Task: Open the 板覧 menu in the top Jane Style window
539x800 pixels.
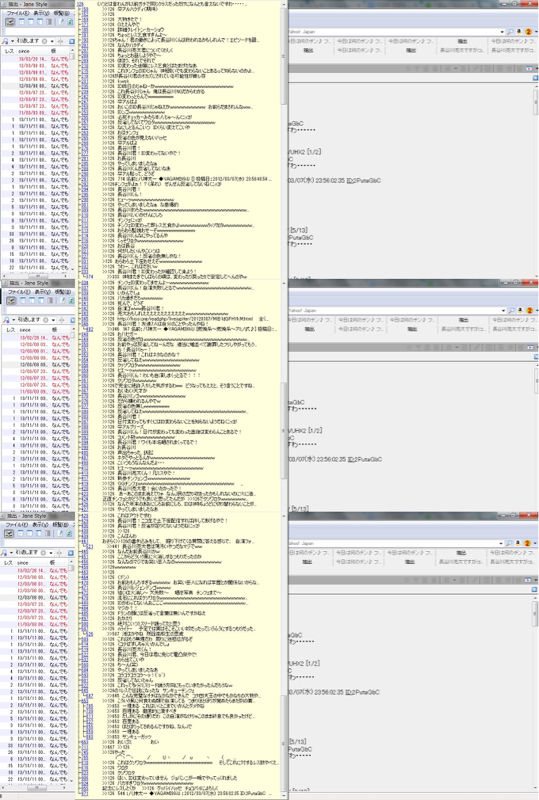Action: tap(63, 13)
